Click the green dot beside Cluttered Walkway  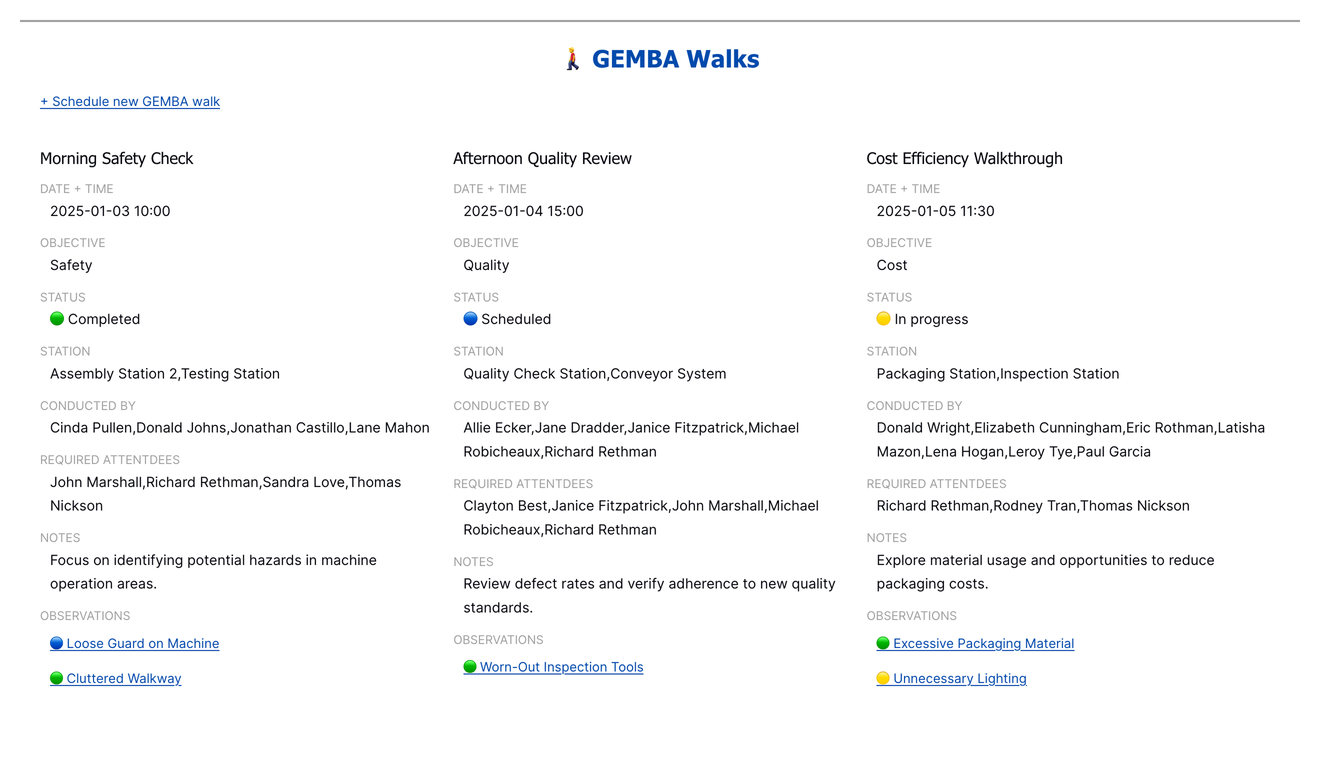57,678
